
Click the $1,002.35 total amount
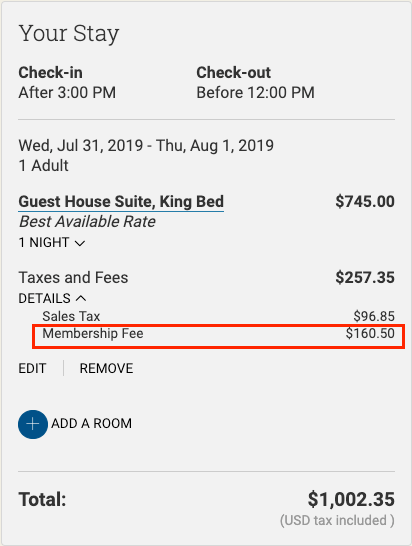(x=351, y=499)
